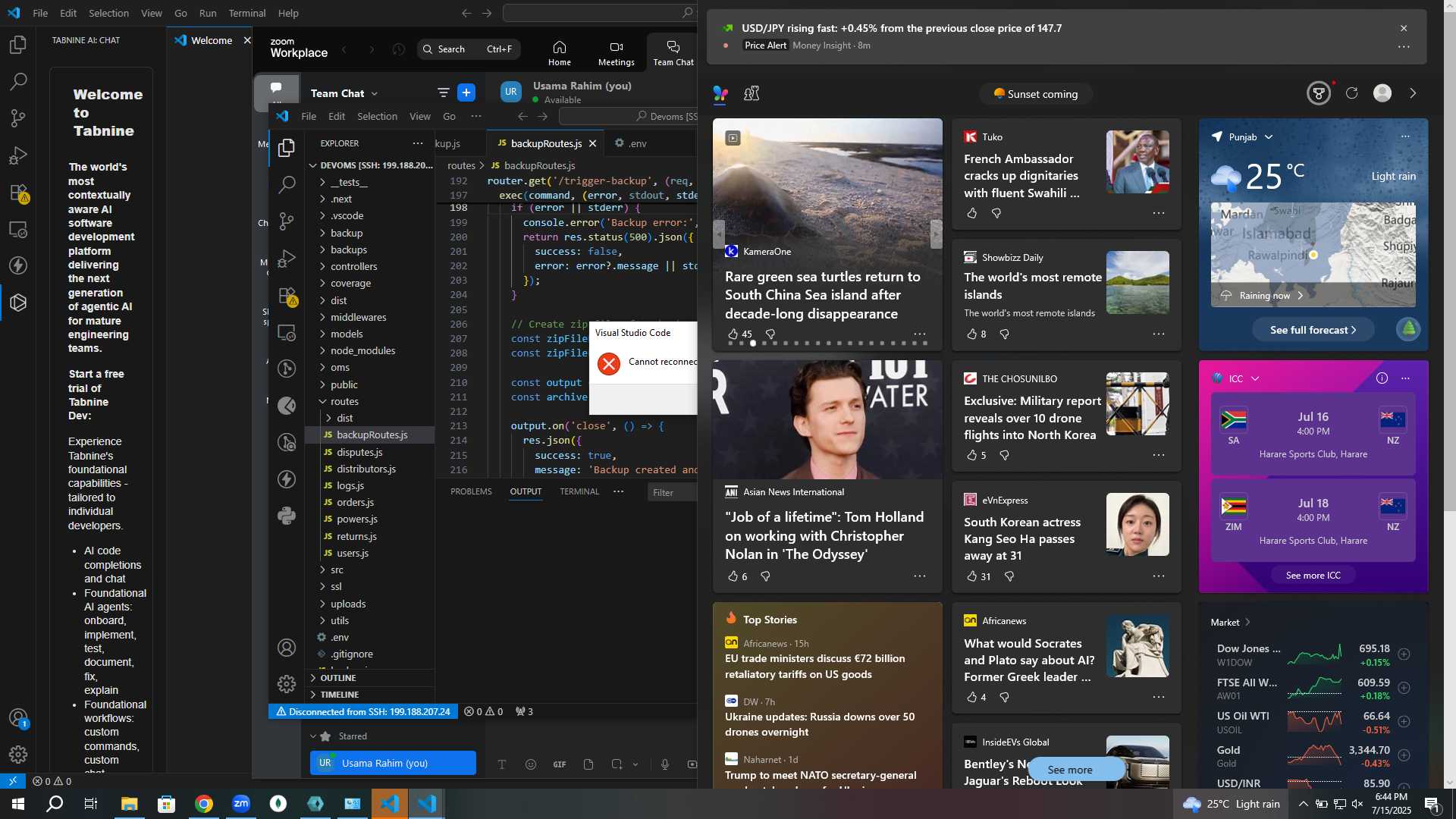Go to next carousel slide arrow
Screen dimensions: 1456x819
tap(936, 234)
